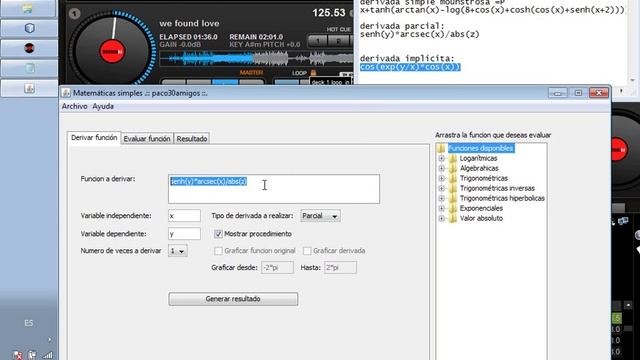Click the deck 1 number badge

pyautogui.click(x=74, y=13)
